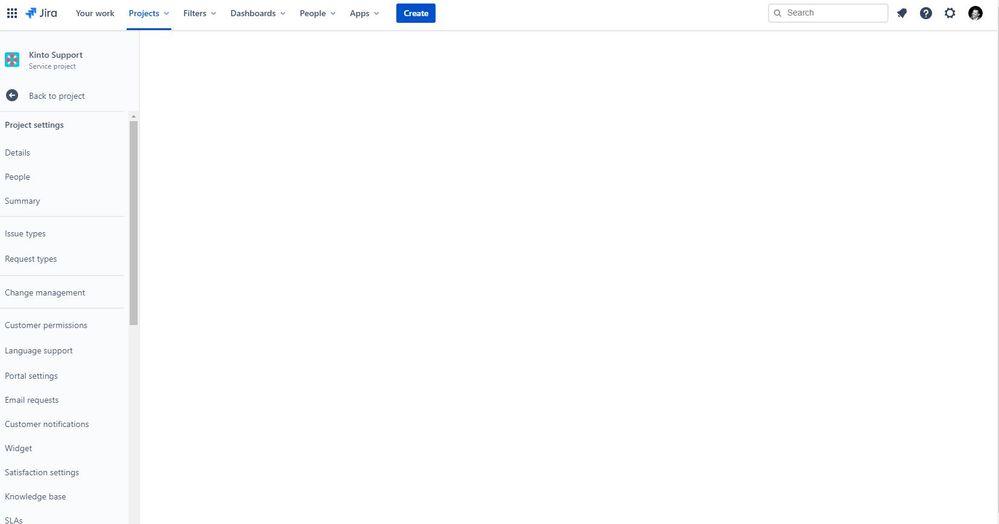This screenshot has height=524, width=999.
Task: Open Knowledge base settings
Action: 35,497
